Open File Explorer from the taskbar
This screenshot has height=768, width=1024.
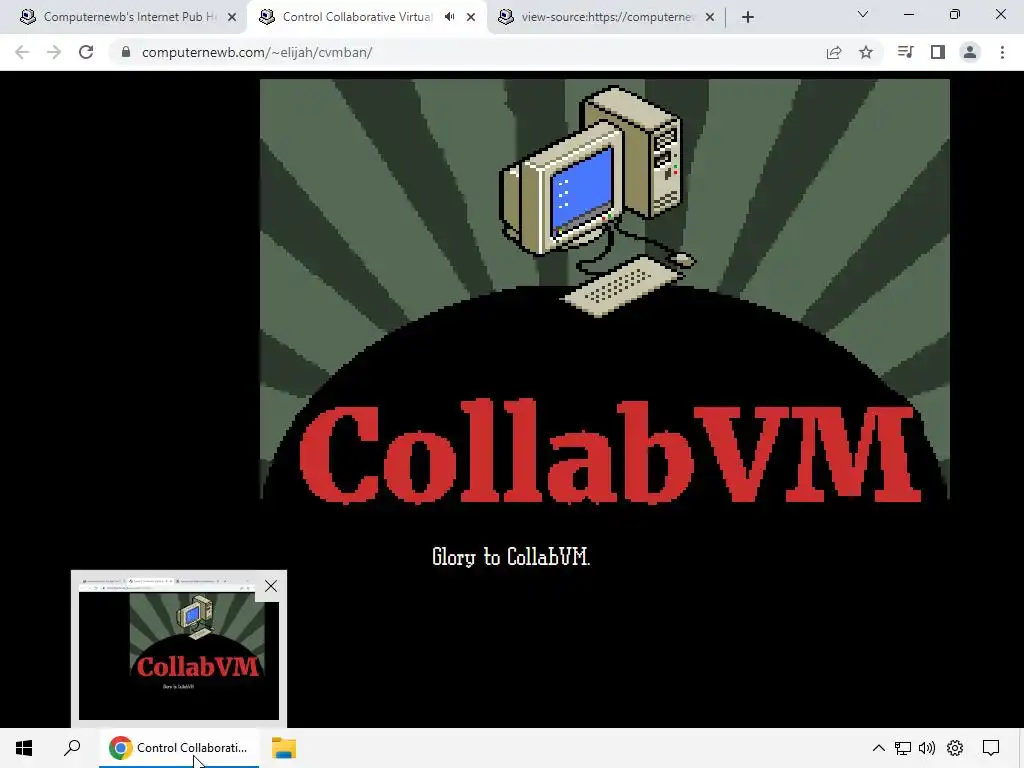tap(284, 748)
